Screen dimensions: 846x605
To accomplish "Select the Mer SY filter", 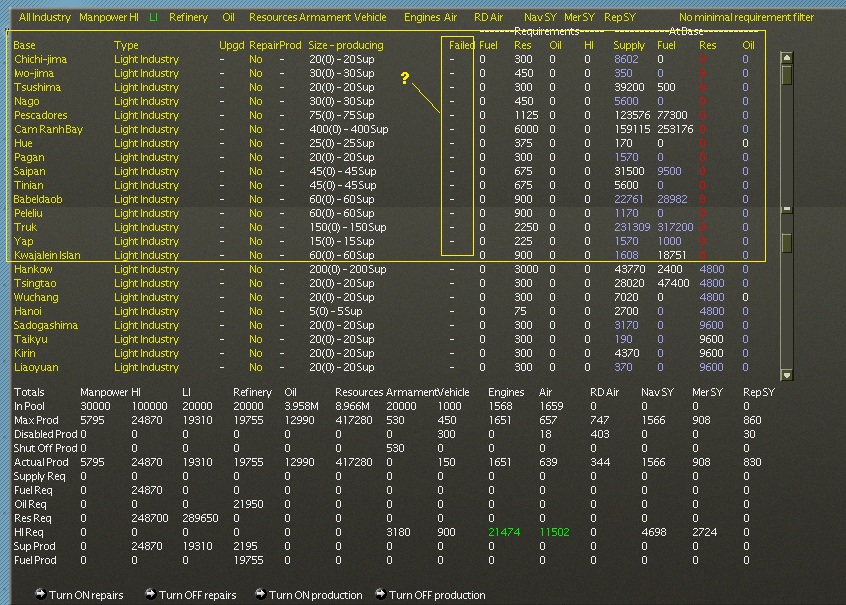I will pyautogui.click(x=579, y=17).
